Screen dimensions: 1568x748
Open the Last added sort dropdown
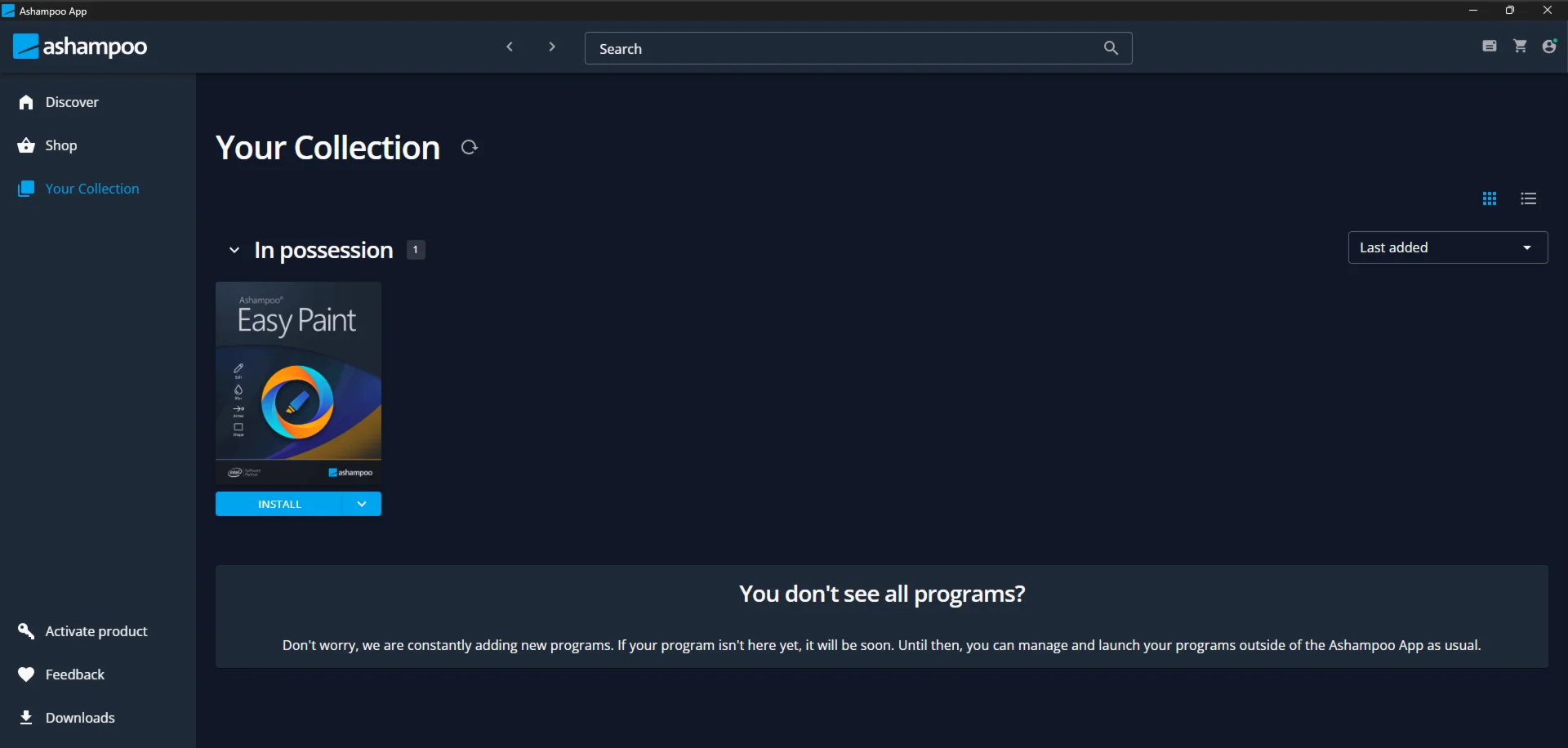click(x=1448, y=247)
